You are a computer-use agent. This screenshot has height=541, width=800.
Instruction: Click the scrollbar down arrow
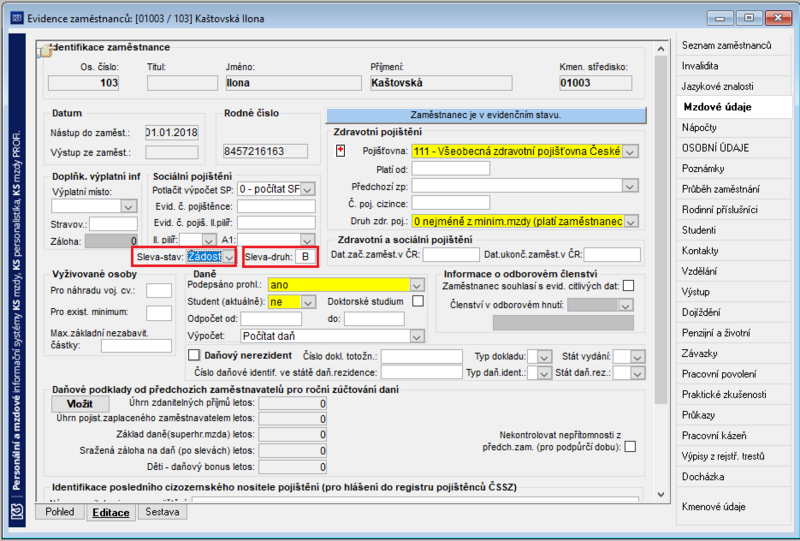661,495
